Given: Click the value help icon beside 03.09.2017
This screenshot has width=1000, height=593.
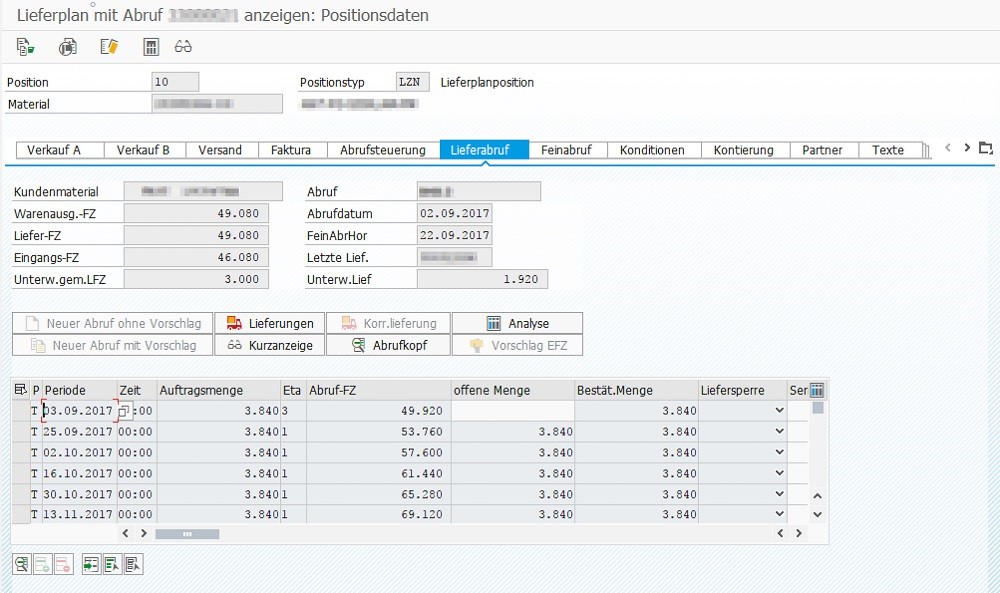Looking at the screenshot, I should [125, 411].
